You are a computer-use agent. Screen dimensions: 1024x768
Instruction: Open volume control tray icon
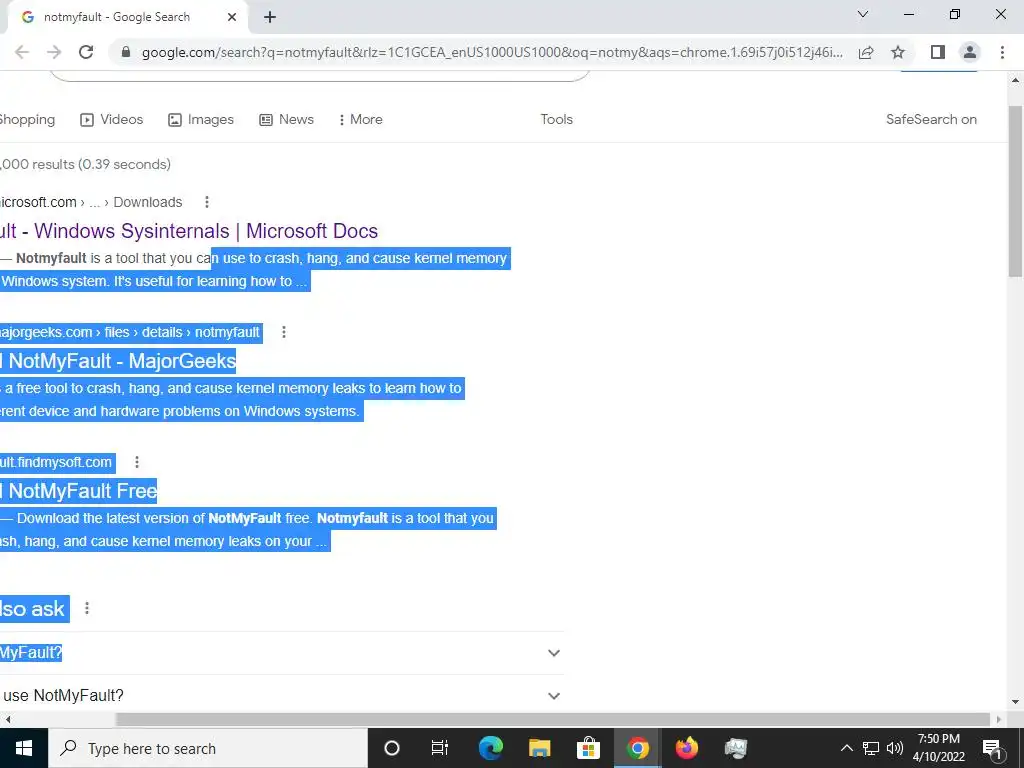point(895,748)
